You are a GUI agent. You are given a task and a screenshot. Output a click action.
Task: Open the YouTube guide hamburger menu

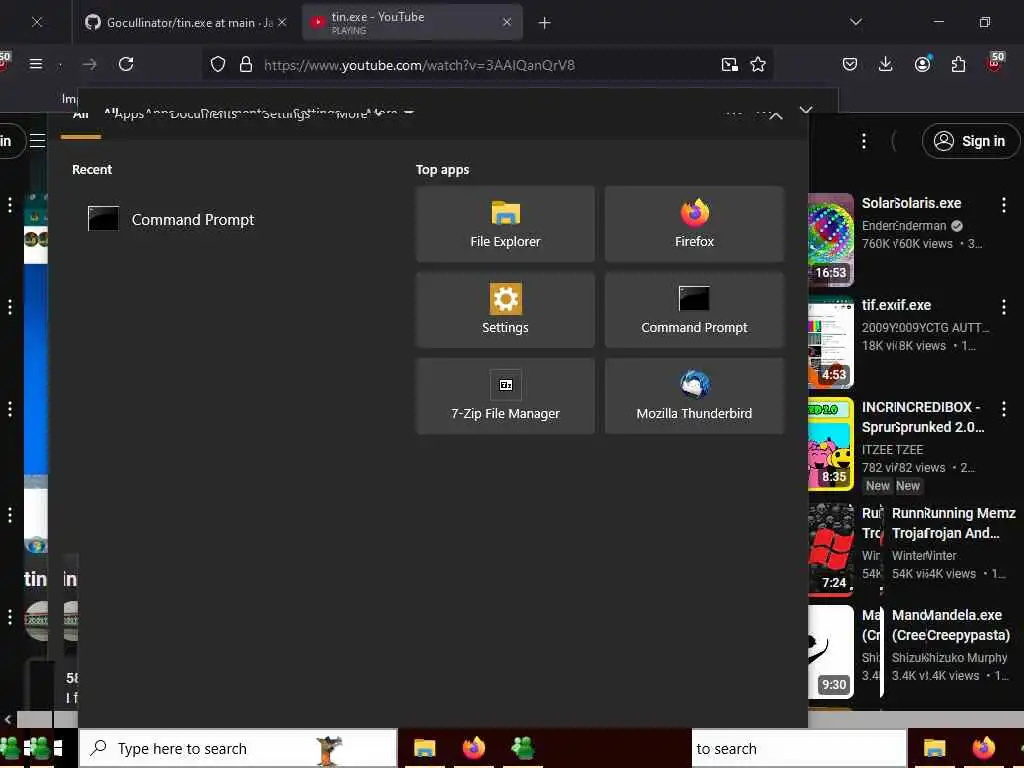coord(38,140)
